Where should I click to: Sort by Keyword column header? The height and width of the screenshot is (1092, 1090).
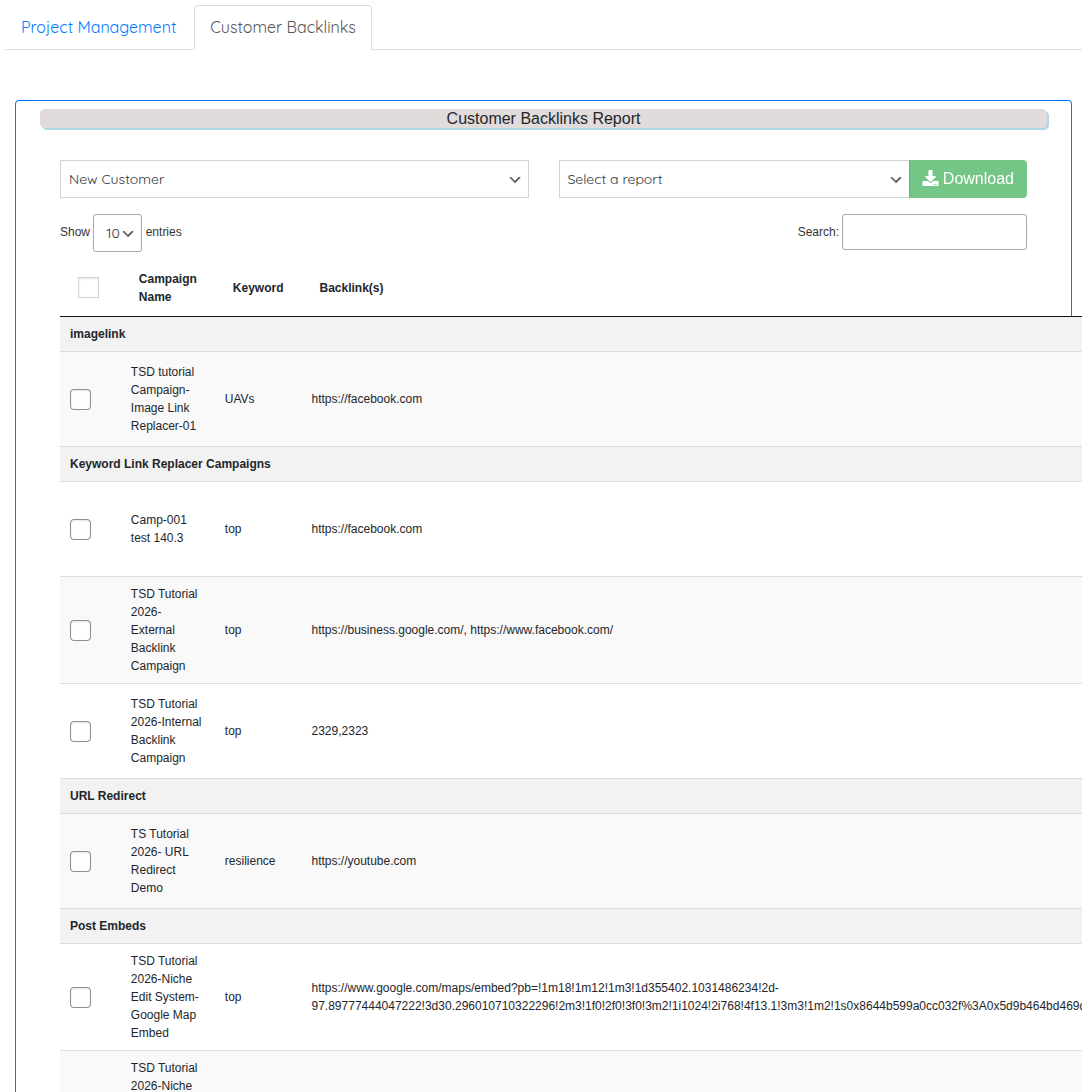[258, 288]
